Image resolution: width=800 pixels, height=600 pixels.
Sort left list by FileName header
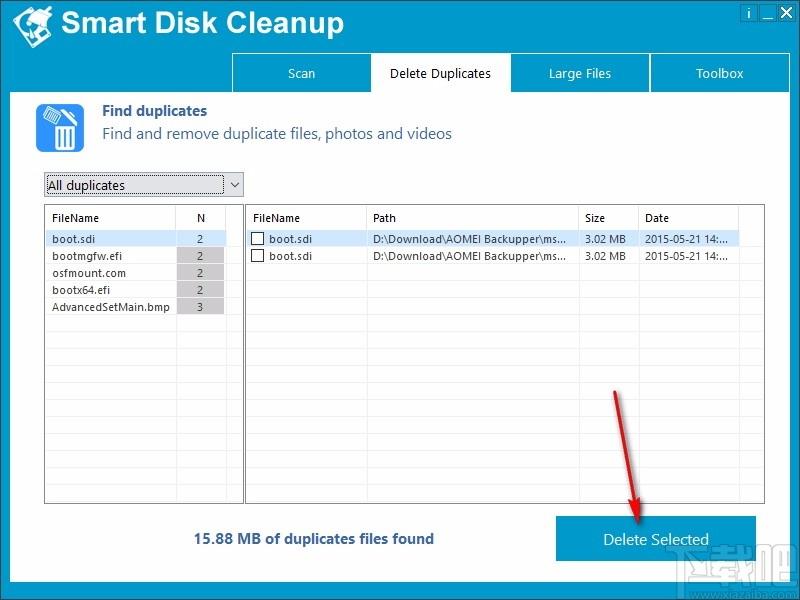tap(111, 218)
